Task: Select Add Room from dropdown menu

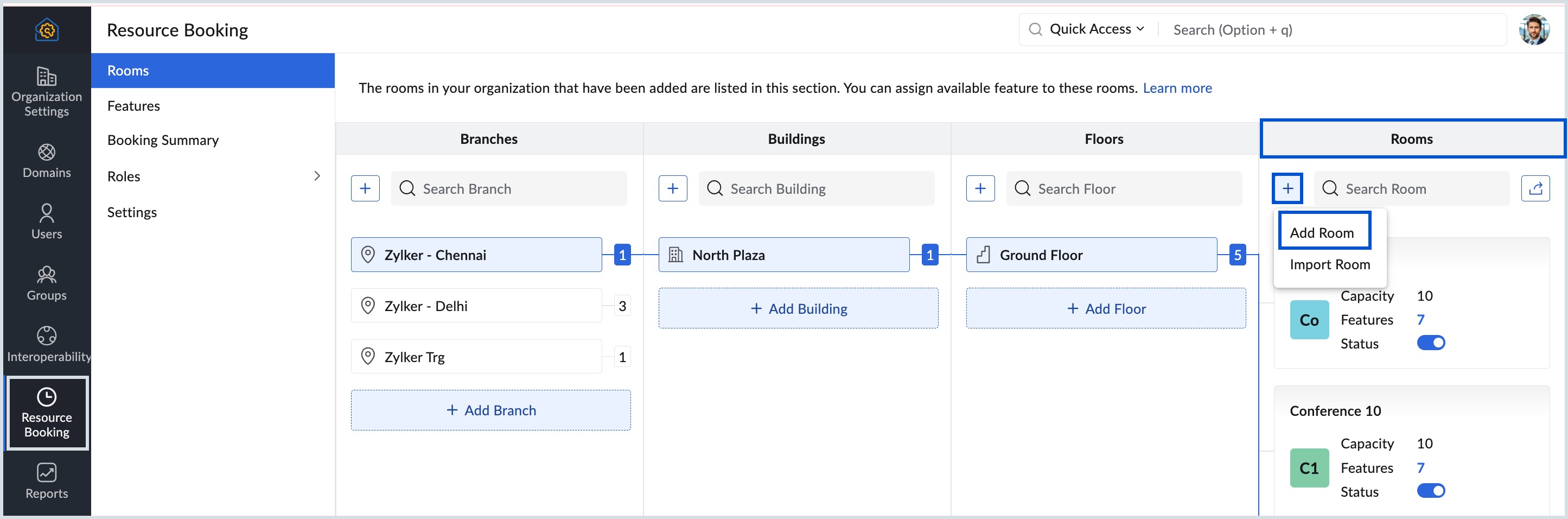Action: point(1322,232)
